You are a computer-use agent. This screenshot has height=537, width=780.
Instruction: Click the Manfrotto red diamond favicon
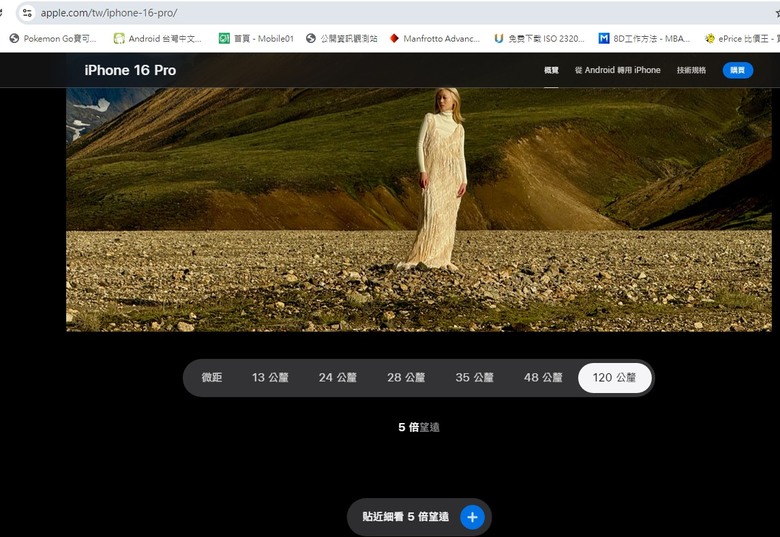tap(394, 38)
